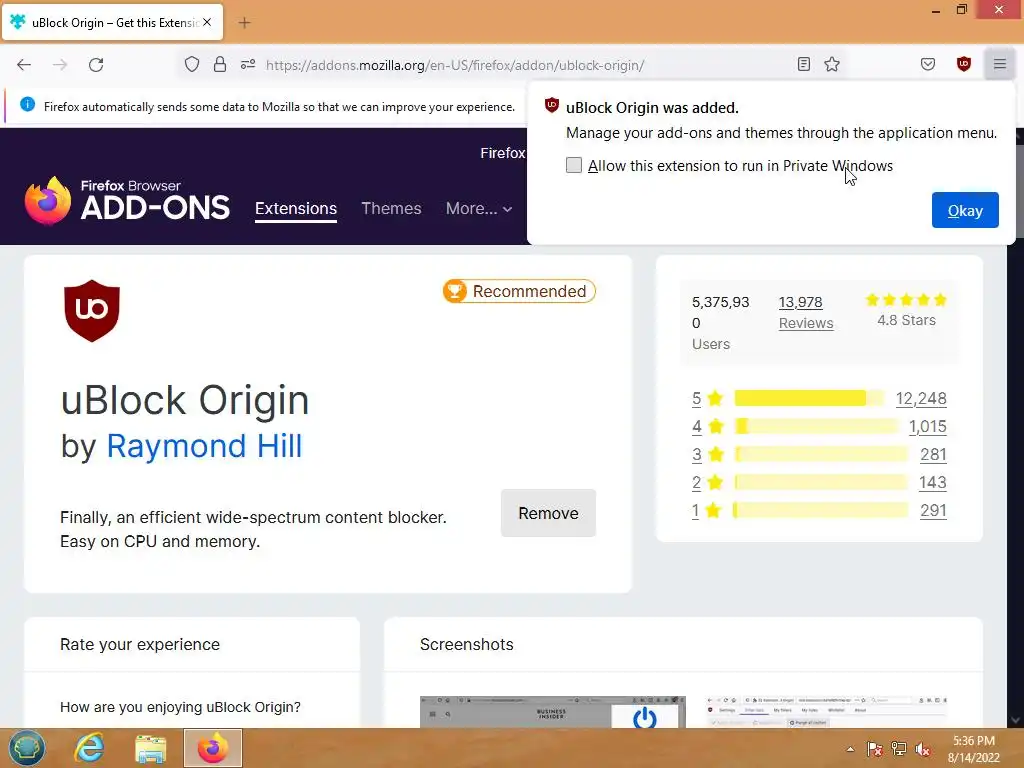Click the 1,015 four-star count
The height and width of the screenshot is (768, 1024).
[927, 426]
